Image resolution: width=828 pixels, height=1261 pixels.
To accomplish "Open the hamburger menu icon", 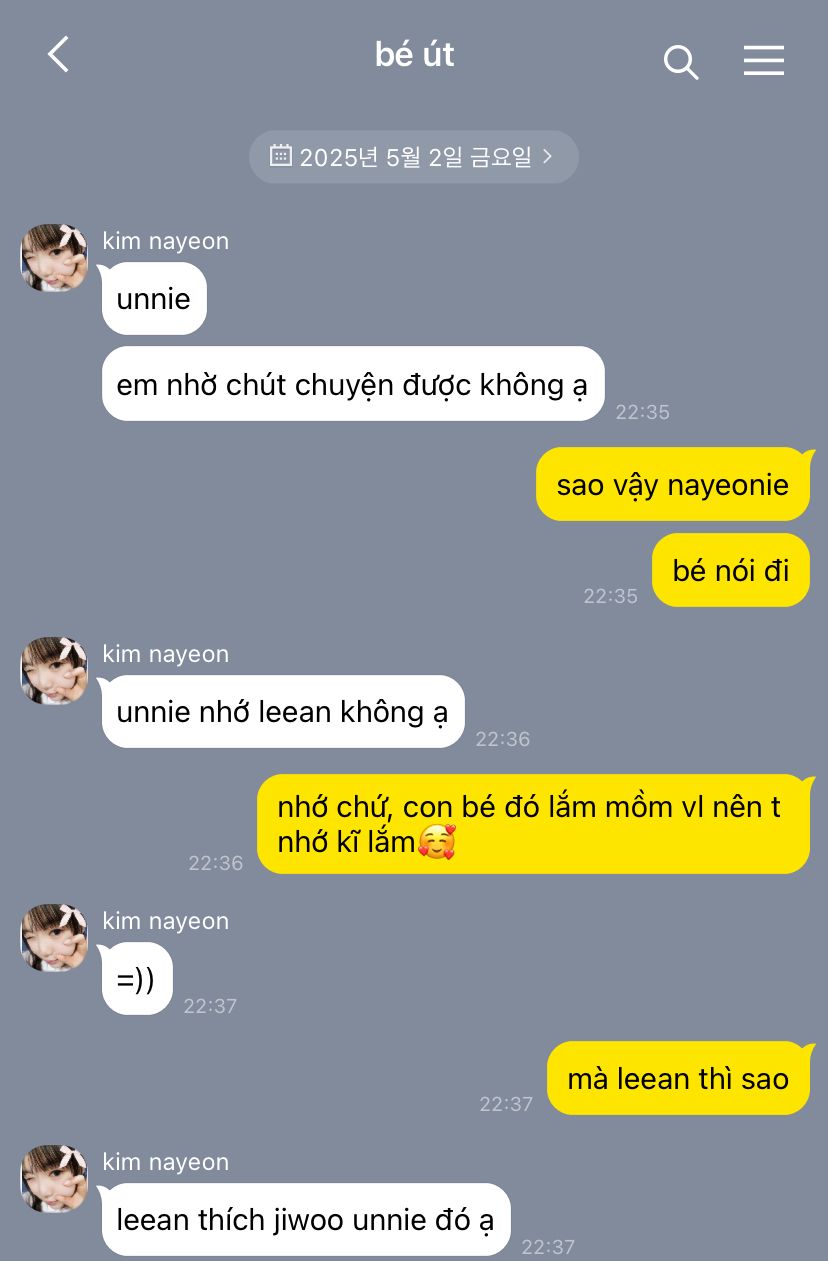I will click(764, 61).
